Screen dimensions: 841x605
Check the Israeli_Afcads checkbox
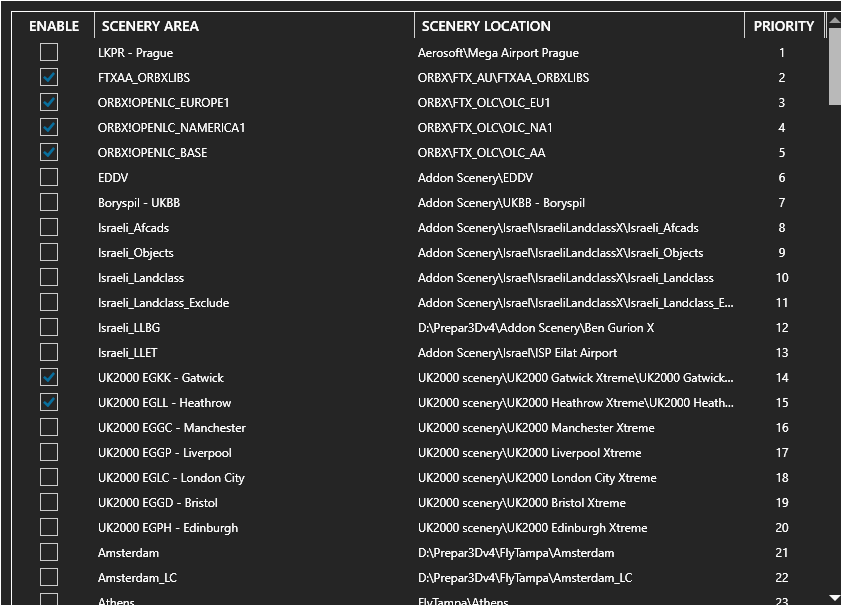coord(49,227)
